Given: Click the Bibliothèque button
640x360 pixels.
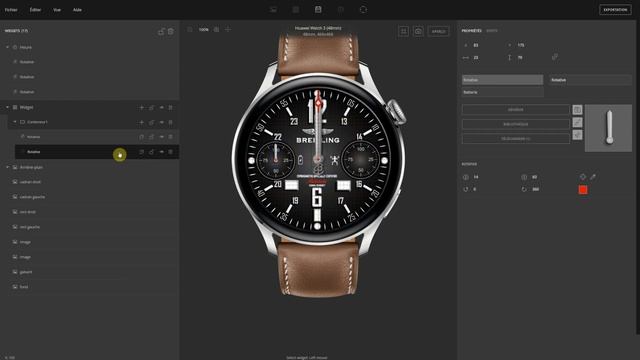Looking at the screenshot, I should click(x=516, y=124).
